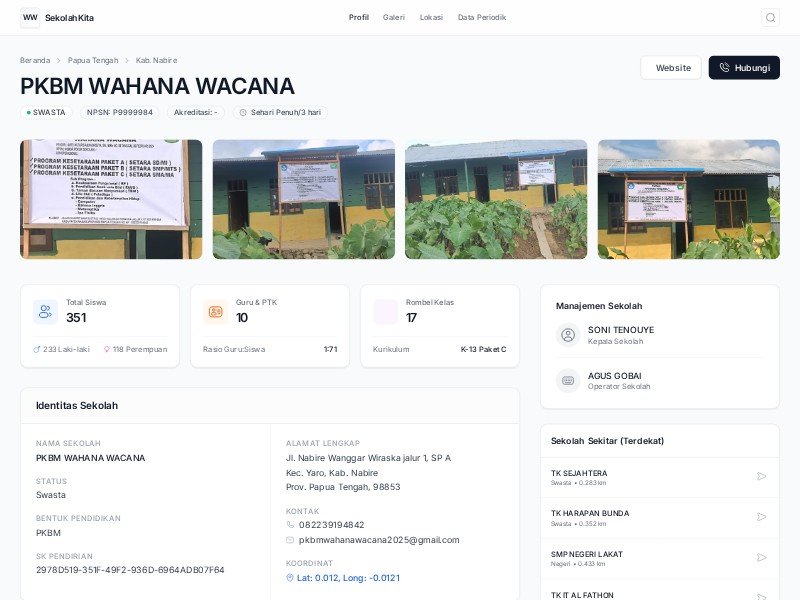View the last school building photo

[x=688, y=199]
